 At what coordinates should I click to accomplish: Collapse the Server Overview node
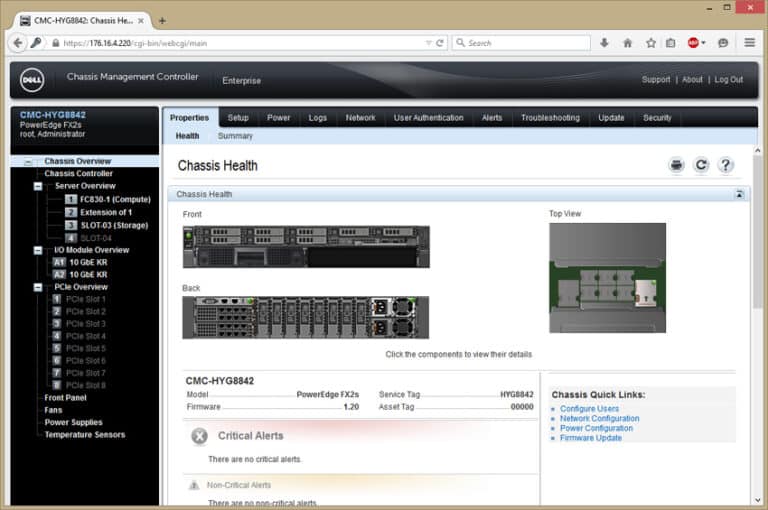[x=38, y=186]
